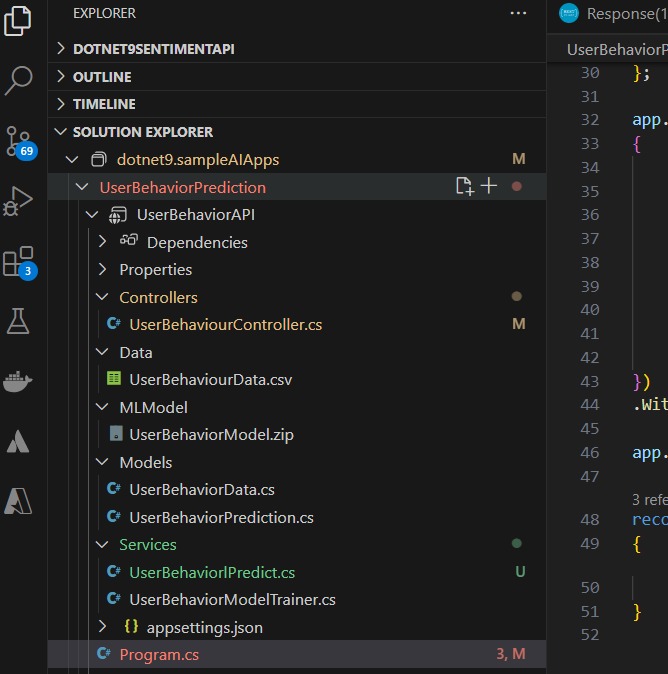
Task: Click the 'Services' folder label
Action: pos(148,545)
